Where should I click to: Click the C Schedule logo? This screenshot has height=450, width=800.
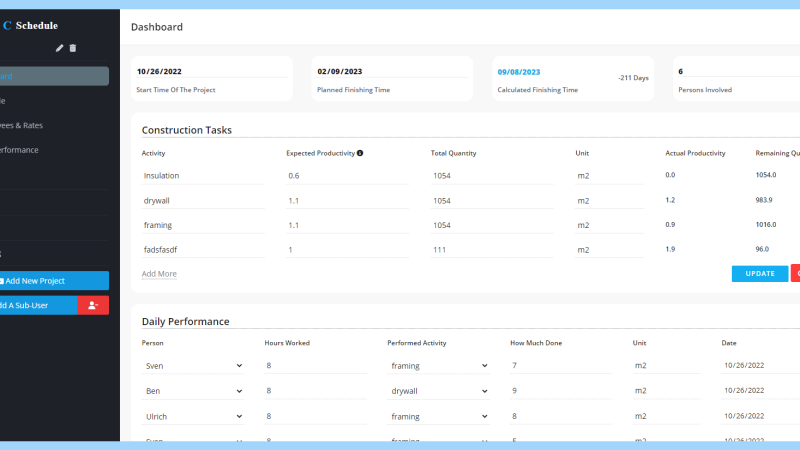point(30,25)
